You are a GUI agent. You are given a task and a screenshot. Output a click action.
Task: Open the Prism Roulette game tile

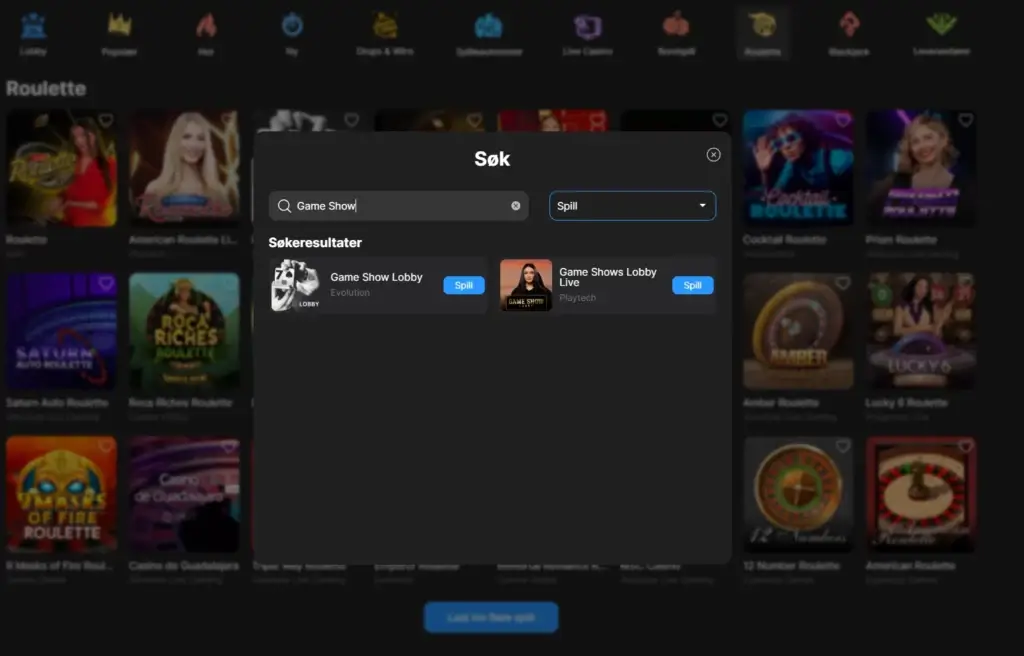click(x=921, y=169)
